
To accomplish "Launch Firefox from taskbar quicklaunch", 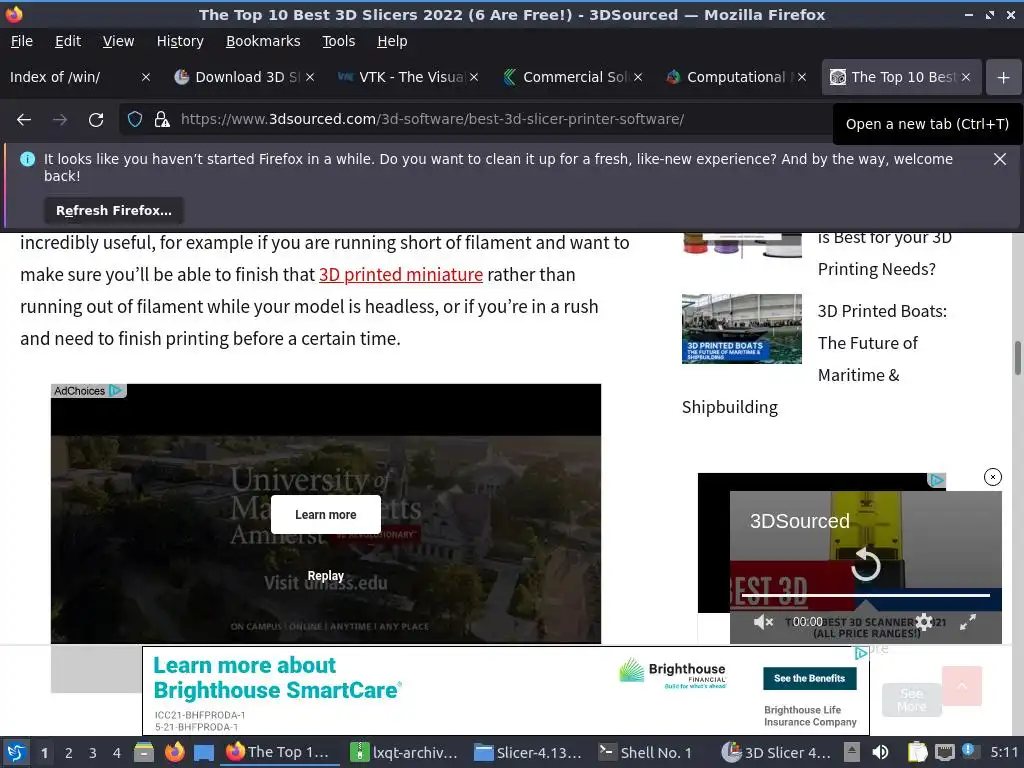I will [x=174, y=752].
